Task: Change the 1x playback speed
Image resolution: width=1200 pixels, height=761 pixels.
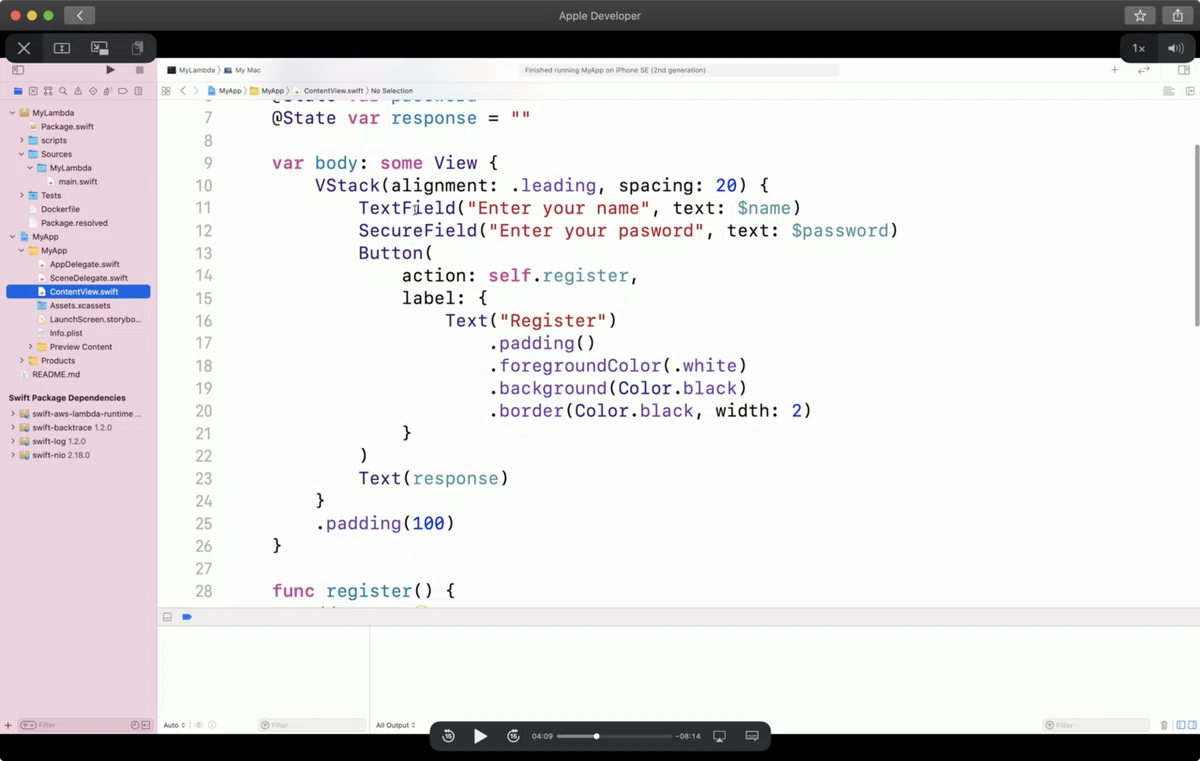Action: (1138, 48)
